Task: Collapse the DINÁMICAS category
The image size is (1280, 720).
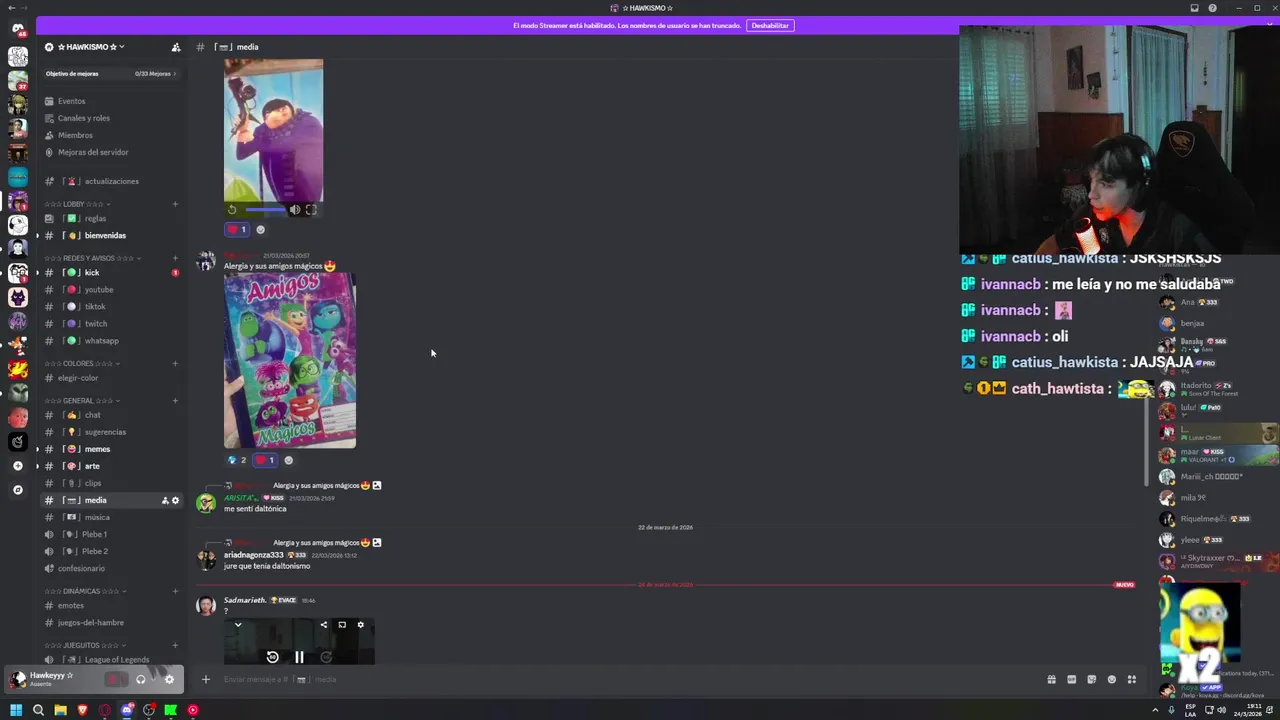Action: 88,591
